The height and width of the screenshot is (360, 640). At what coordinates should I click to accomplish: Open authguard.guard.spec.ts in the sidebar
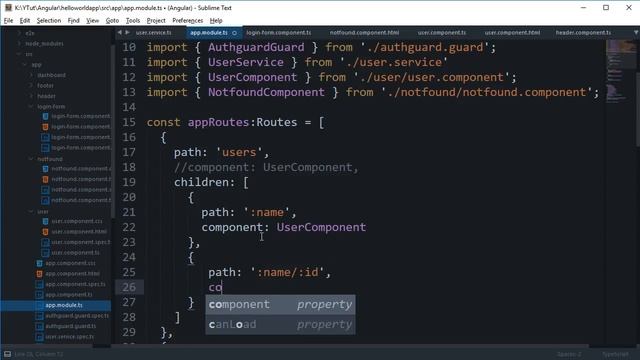(x=77, y=316)
